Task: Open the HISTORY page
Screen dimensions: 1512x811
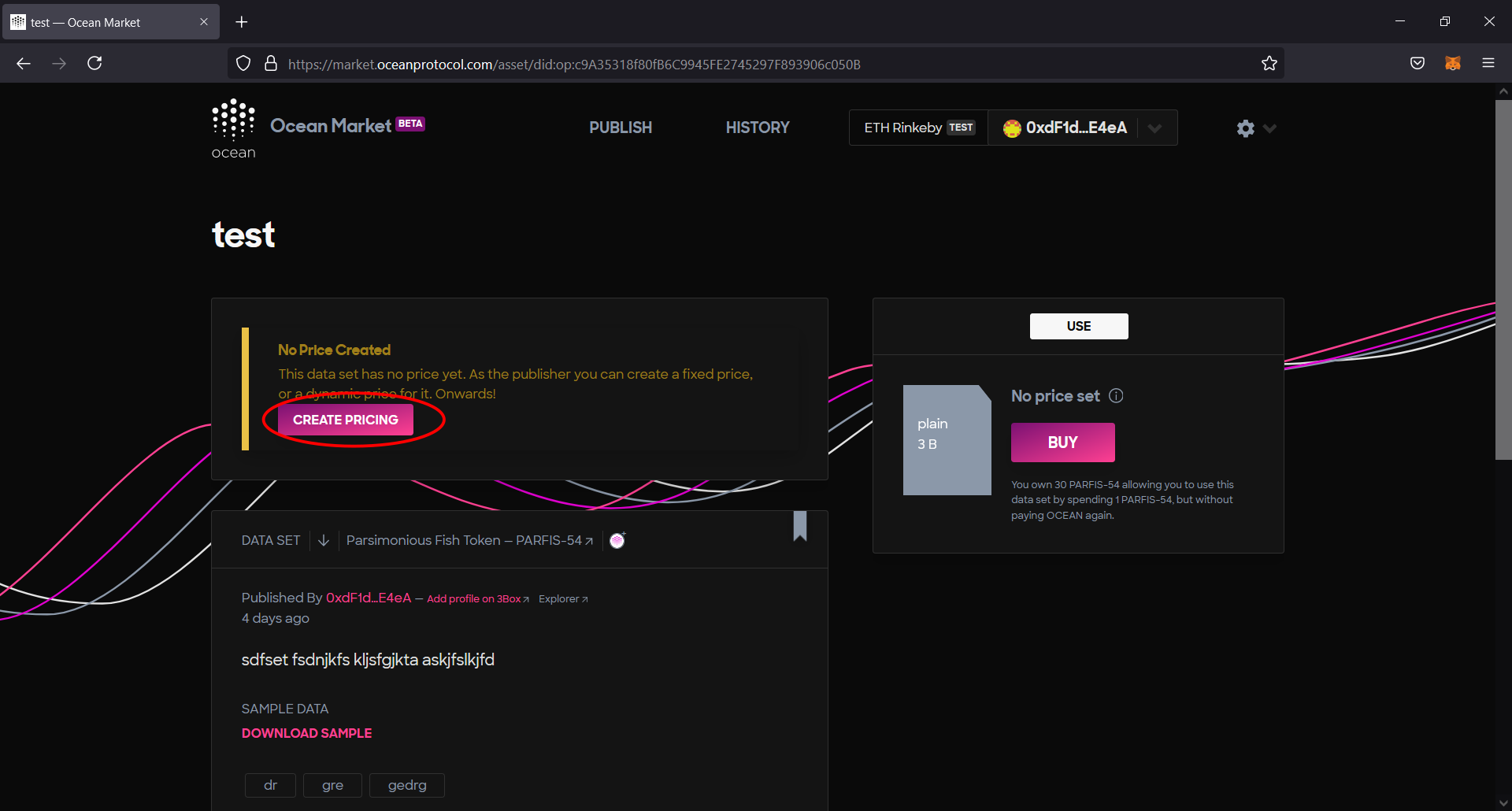Action: pos(758,128)
